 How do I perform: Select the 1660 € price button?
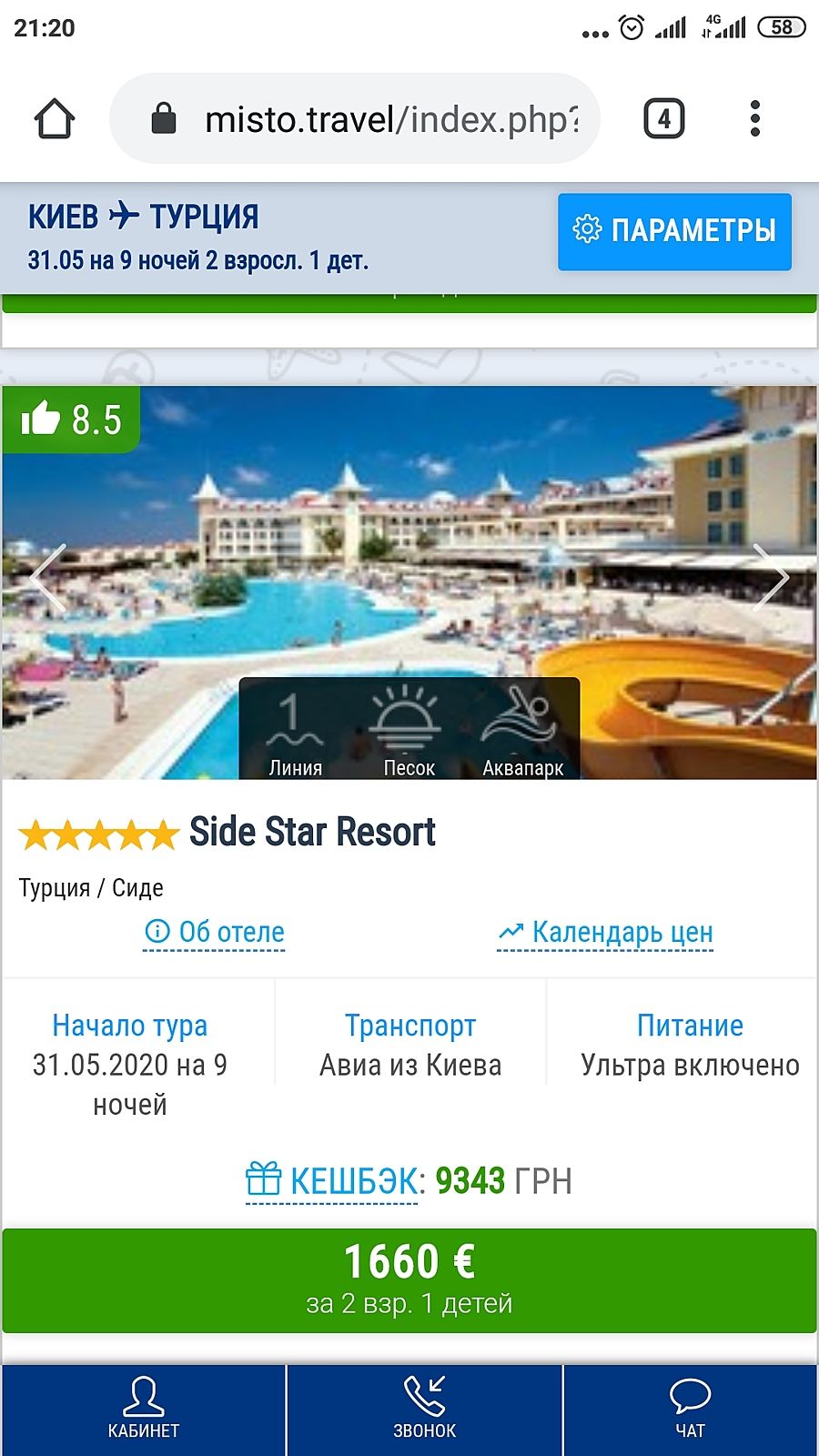pyautogui.click(x=409, y=1280)
